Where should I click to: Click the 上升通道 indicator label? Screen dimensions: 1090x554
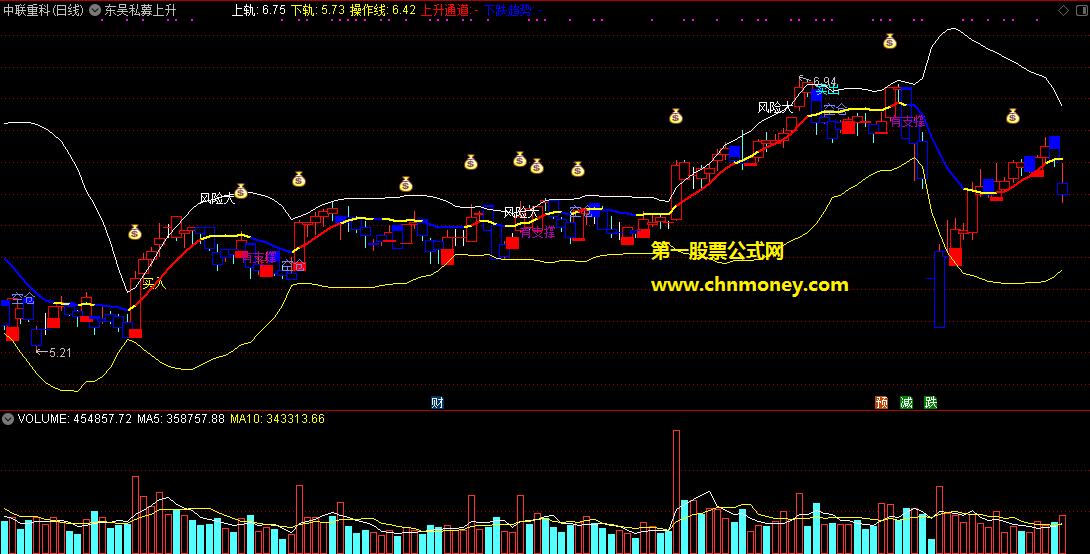coord(449,10)
